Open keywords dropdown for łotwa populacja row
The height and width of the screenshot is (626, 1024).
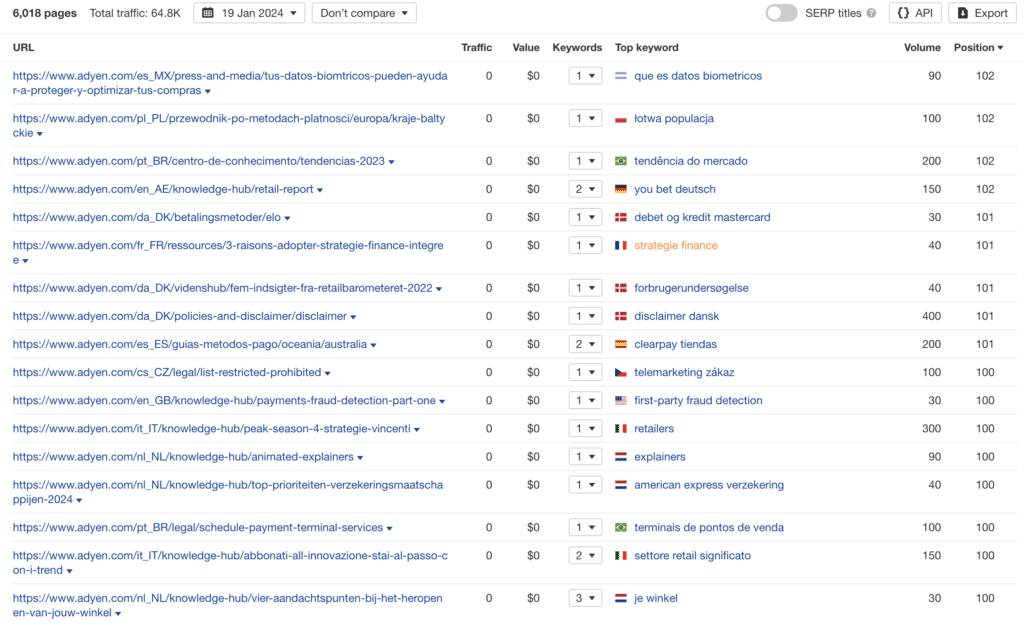(585, 118)
